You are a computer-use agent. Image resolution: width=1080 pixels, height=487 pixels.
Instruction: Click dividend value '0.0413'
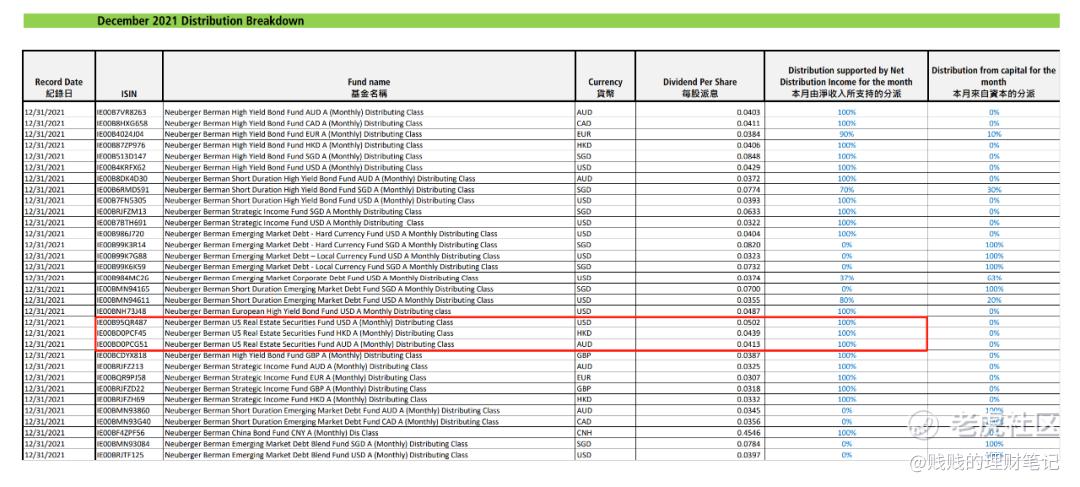coord(748,344)
